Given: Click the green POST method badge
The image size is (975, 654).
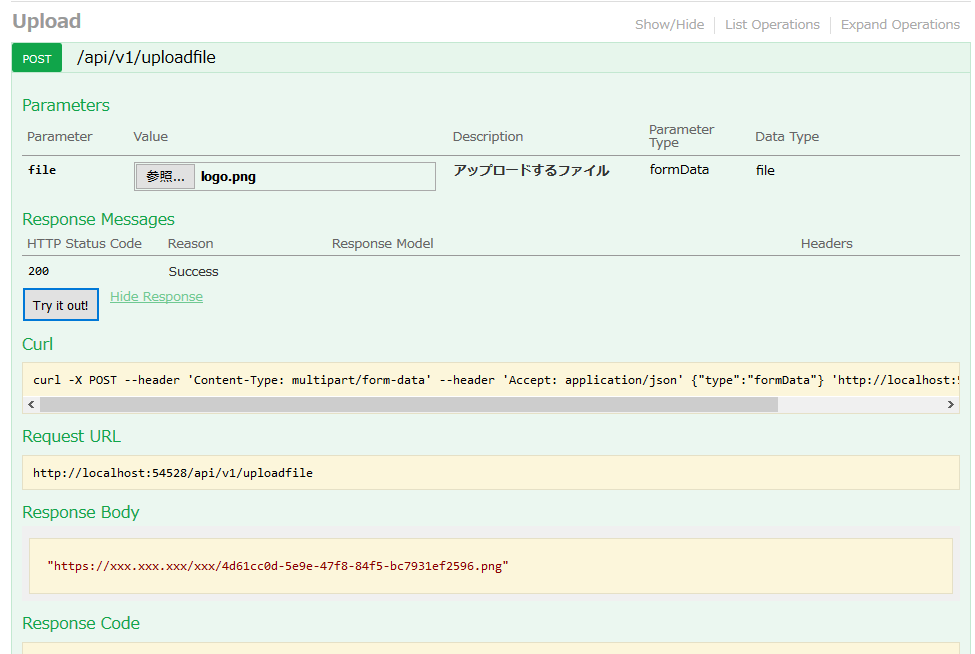Looking at the screenshot, I should [x=37, y=58].
